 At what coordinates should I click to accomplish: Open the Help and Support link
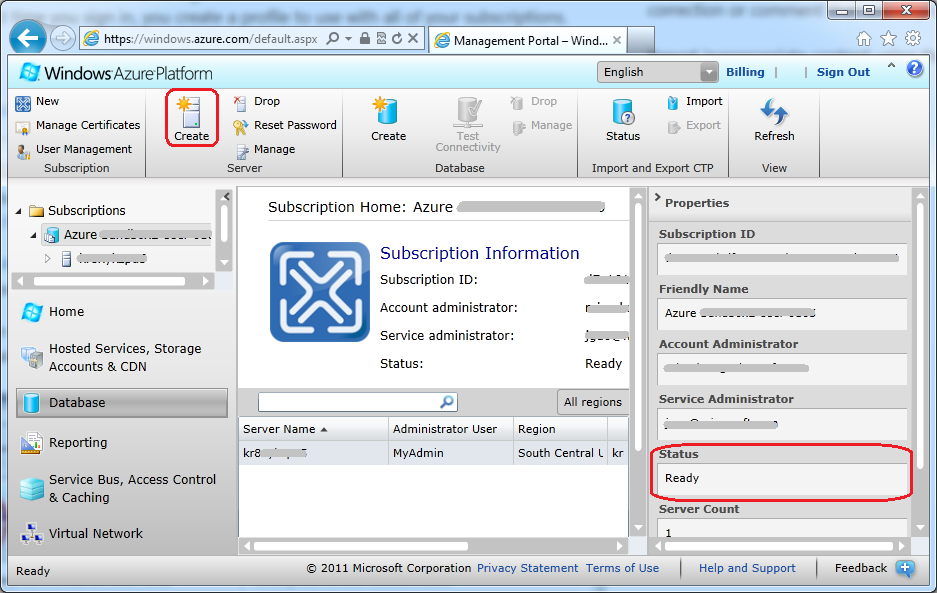tap(747, 568)
